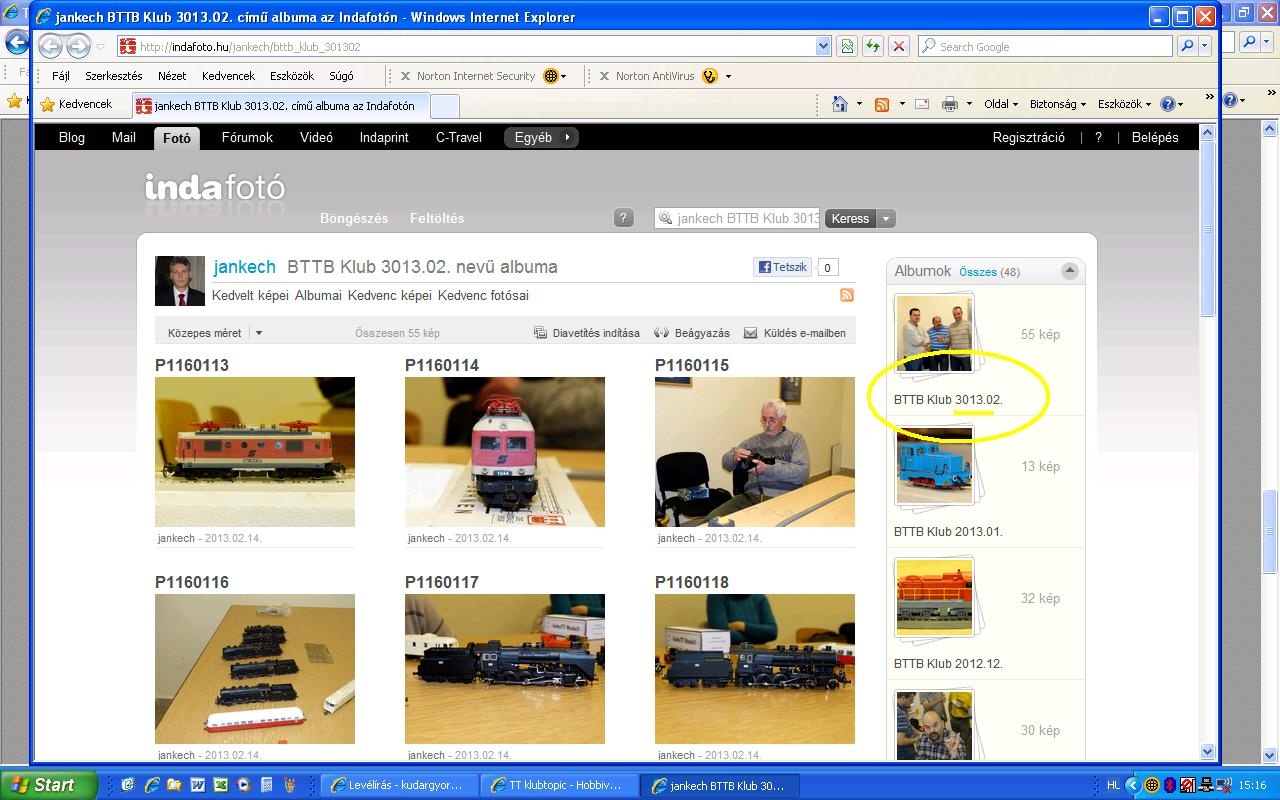Viewport: 1280px width, 800px height.
Task: Open photo P1160115 thumbnail
Action: pyautogui.click(x=754, y=451)
